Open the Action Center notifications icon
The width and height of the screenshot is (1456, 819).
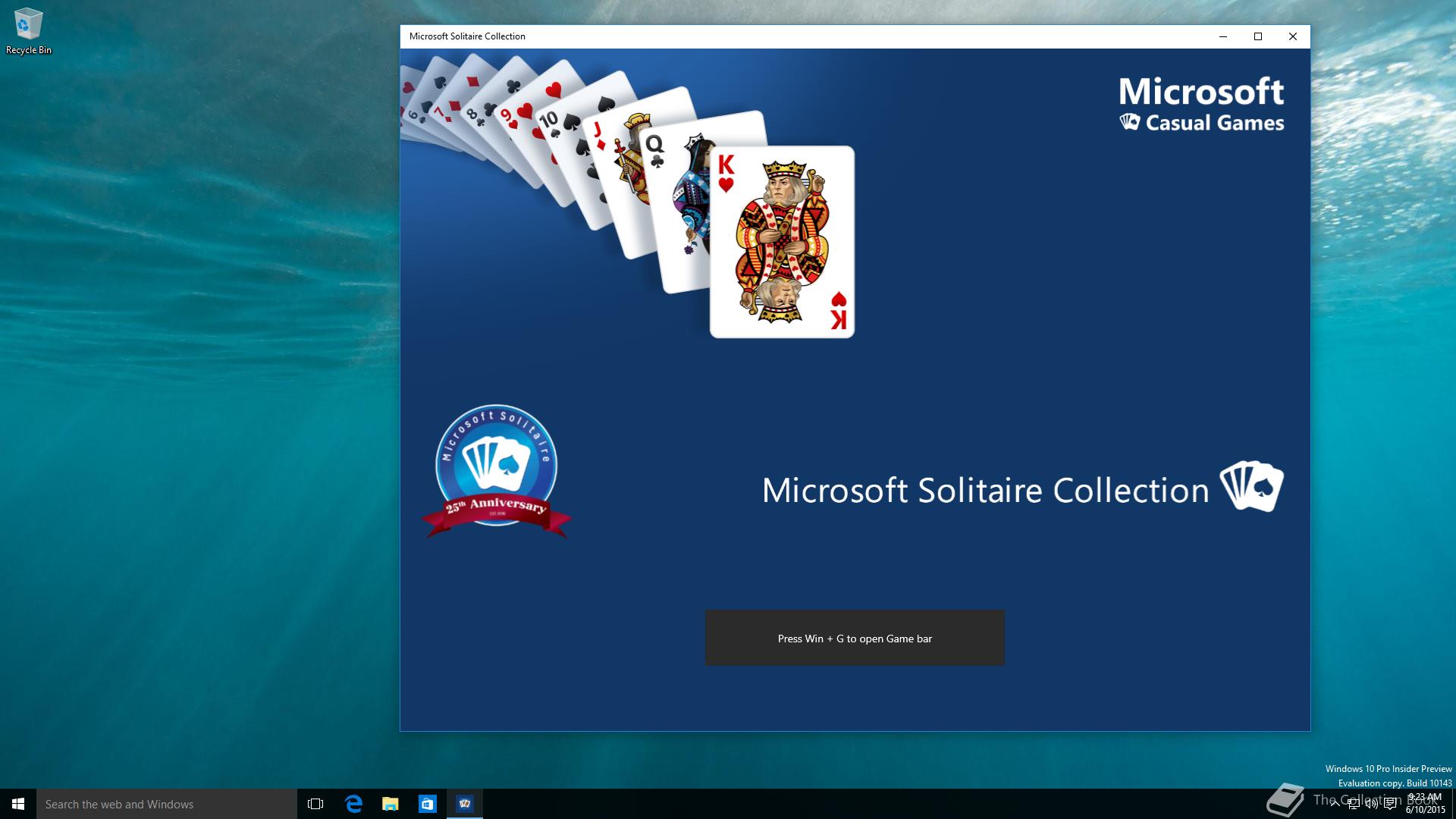click(x=1390, y=804)
